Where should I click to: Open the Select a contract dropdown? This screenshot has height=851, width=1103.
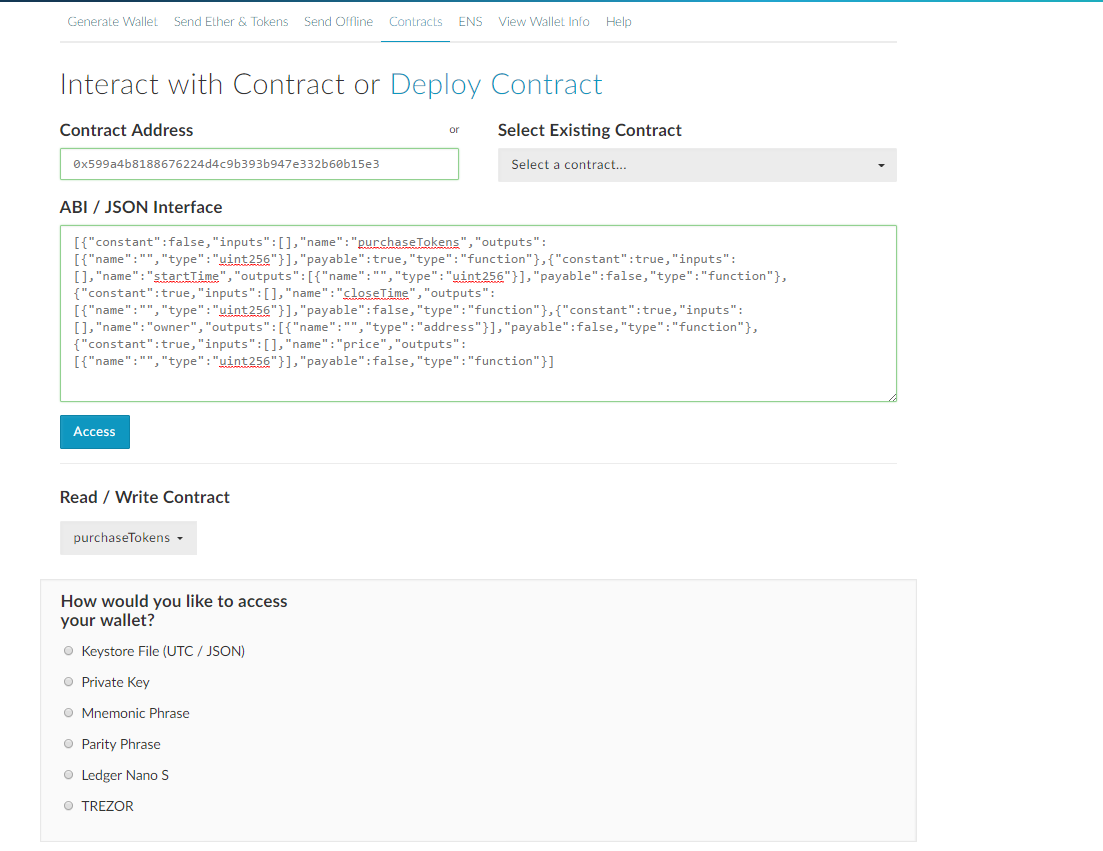[x=697, y=165]
